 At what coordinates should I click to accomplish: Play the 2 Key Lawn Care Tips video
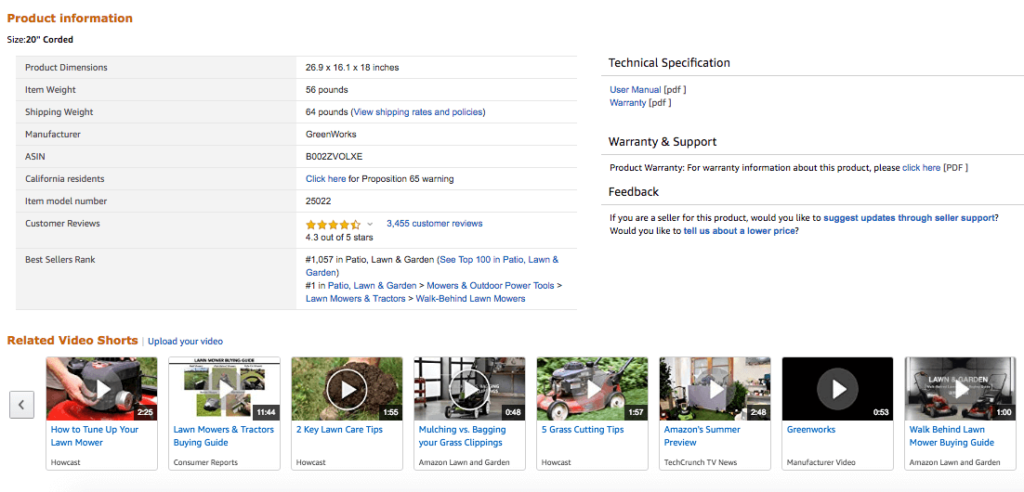coord(347,388)
